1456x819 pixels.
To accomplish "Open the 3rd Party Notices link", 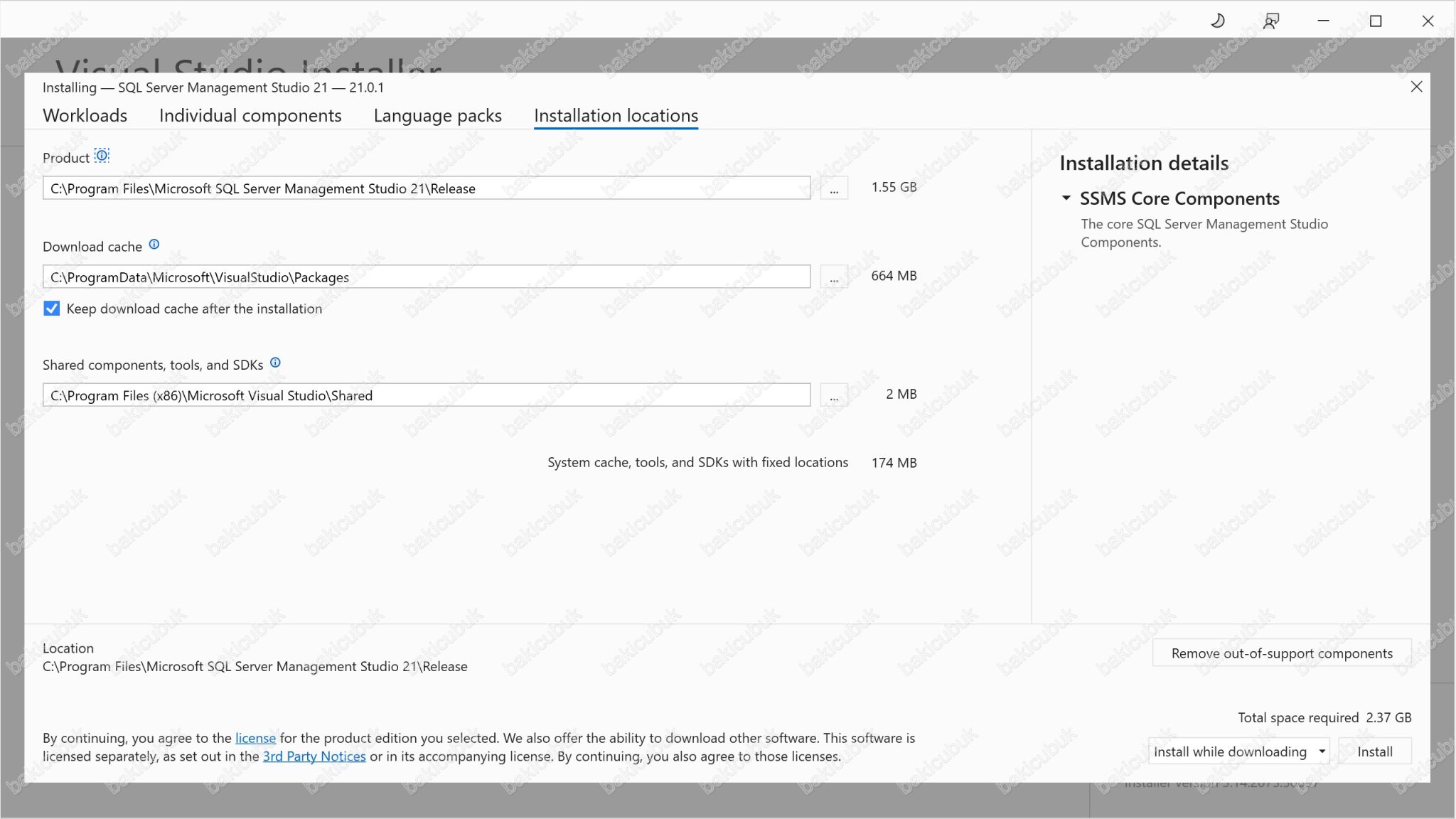I will click(x=314, y=756).
